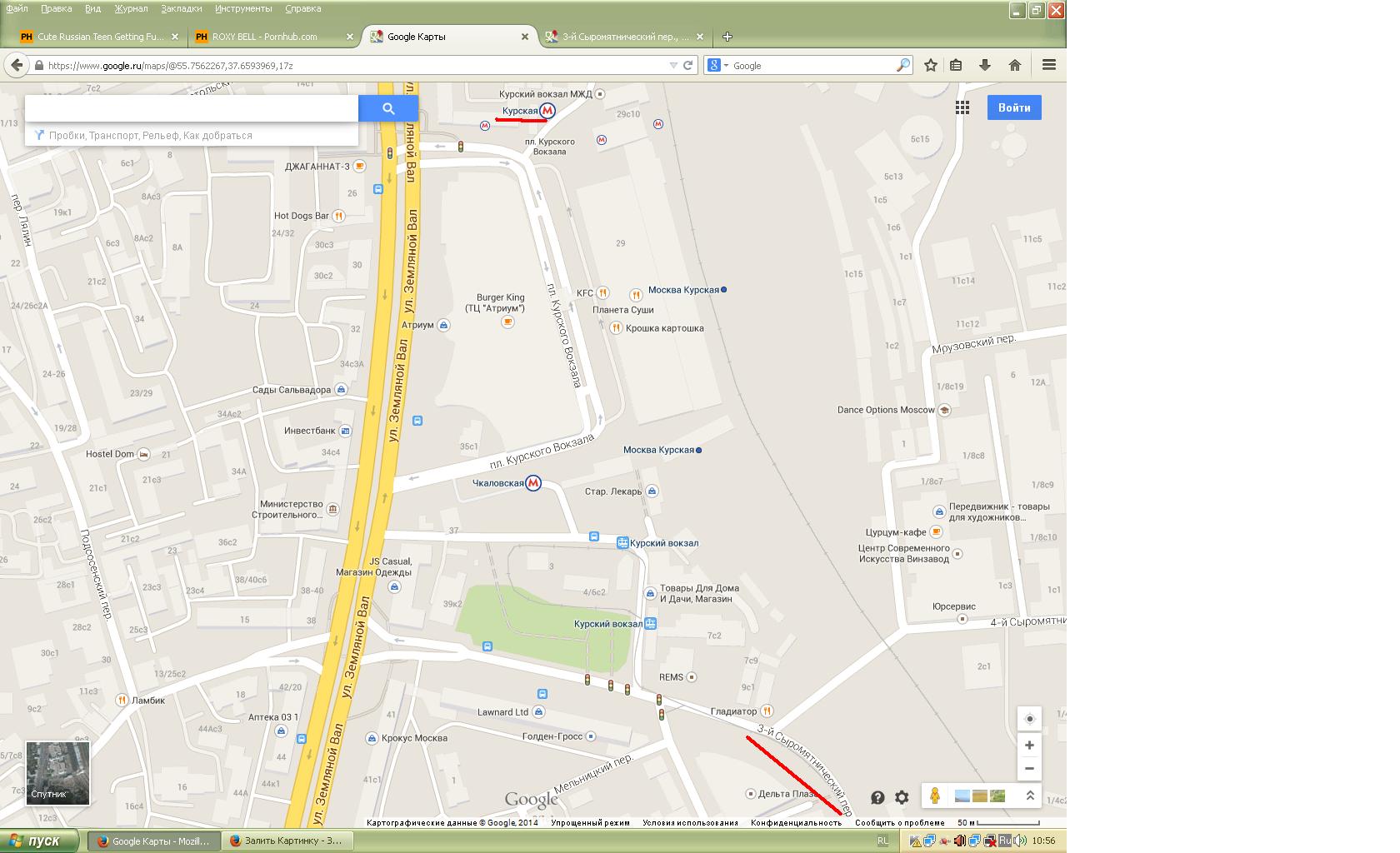Zoom in with the plus button

pyautogui.click(x=1030, y=745)
